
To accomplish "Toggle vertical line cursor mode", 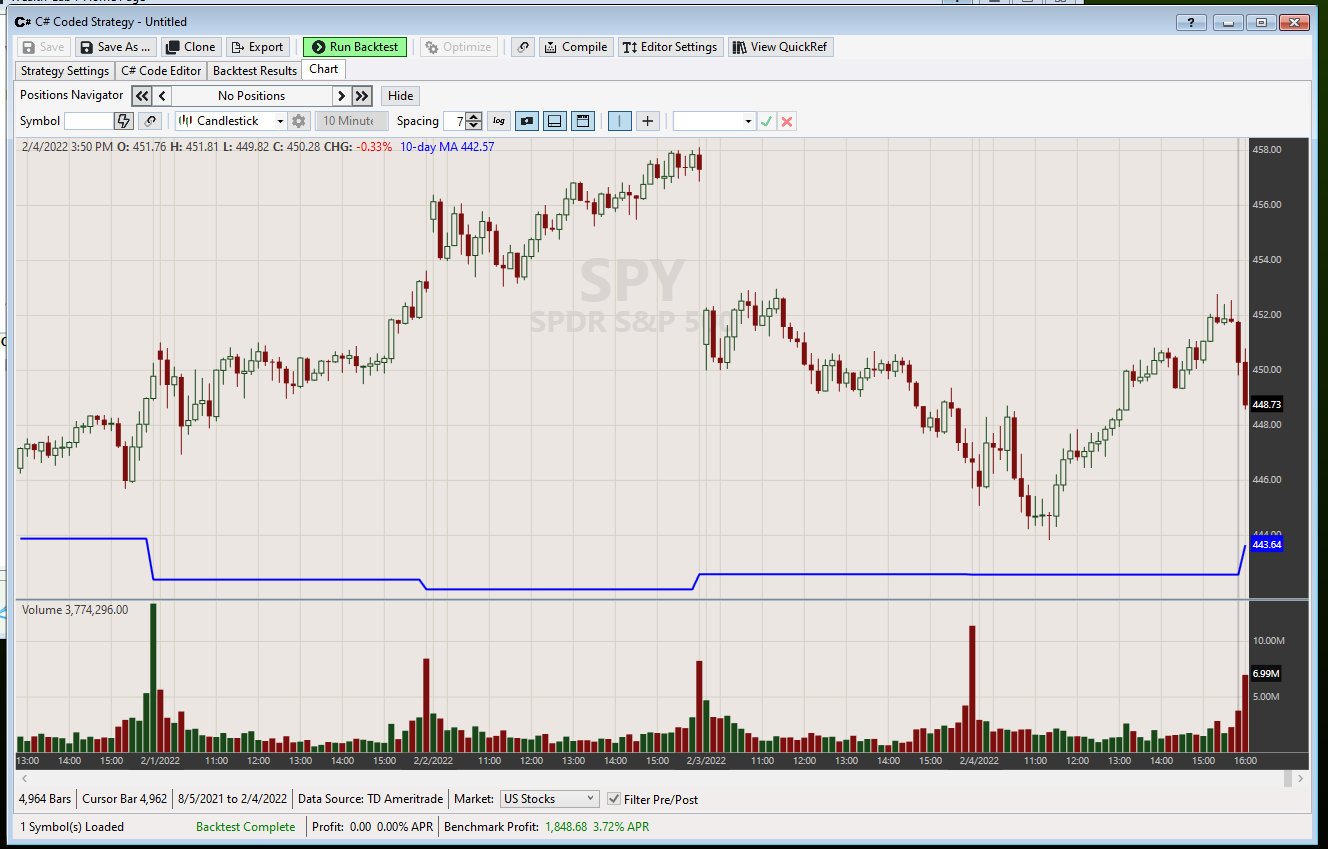I will click(x=619, y=121).
